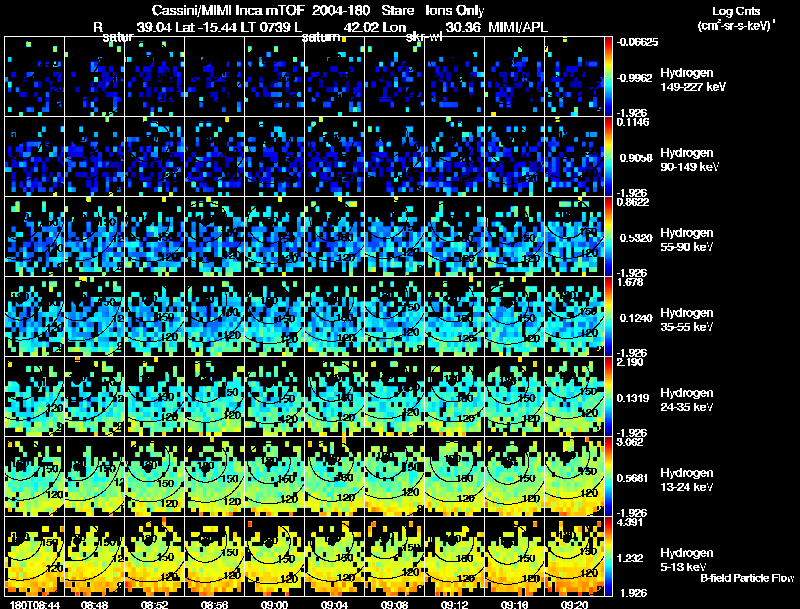Image resolution: width=800 pixels, height=609 pixels.
Task: Click the 'MIMI/APL' text in header
Action: point(518,27)
